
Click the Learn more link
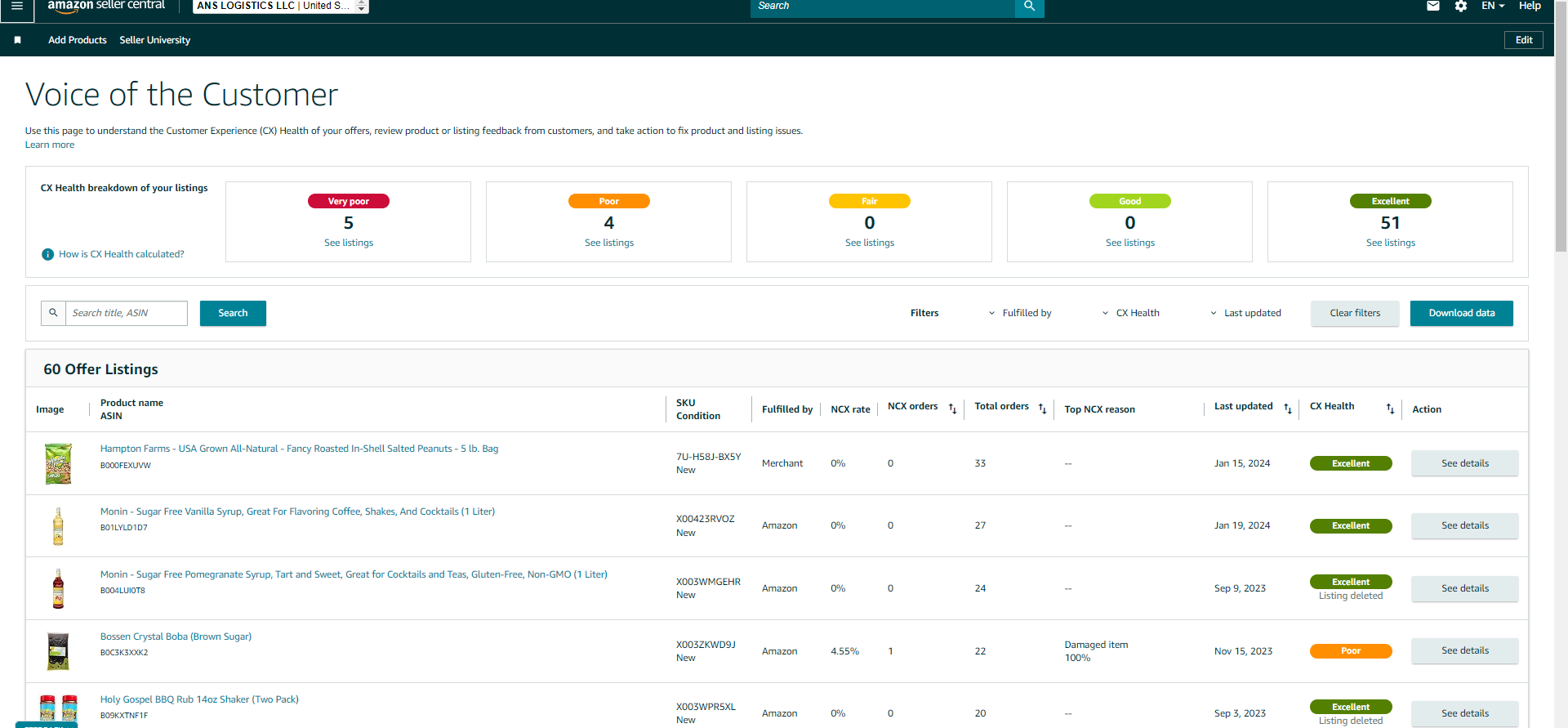tap(50, 145)
